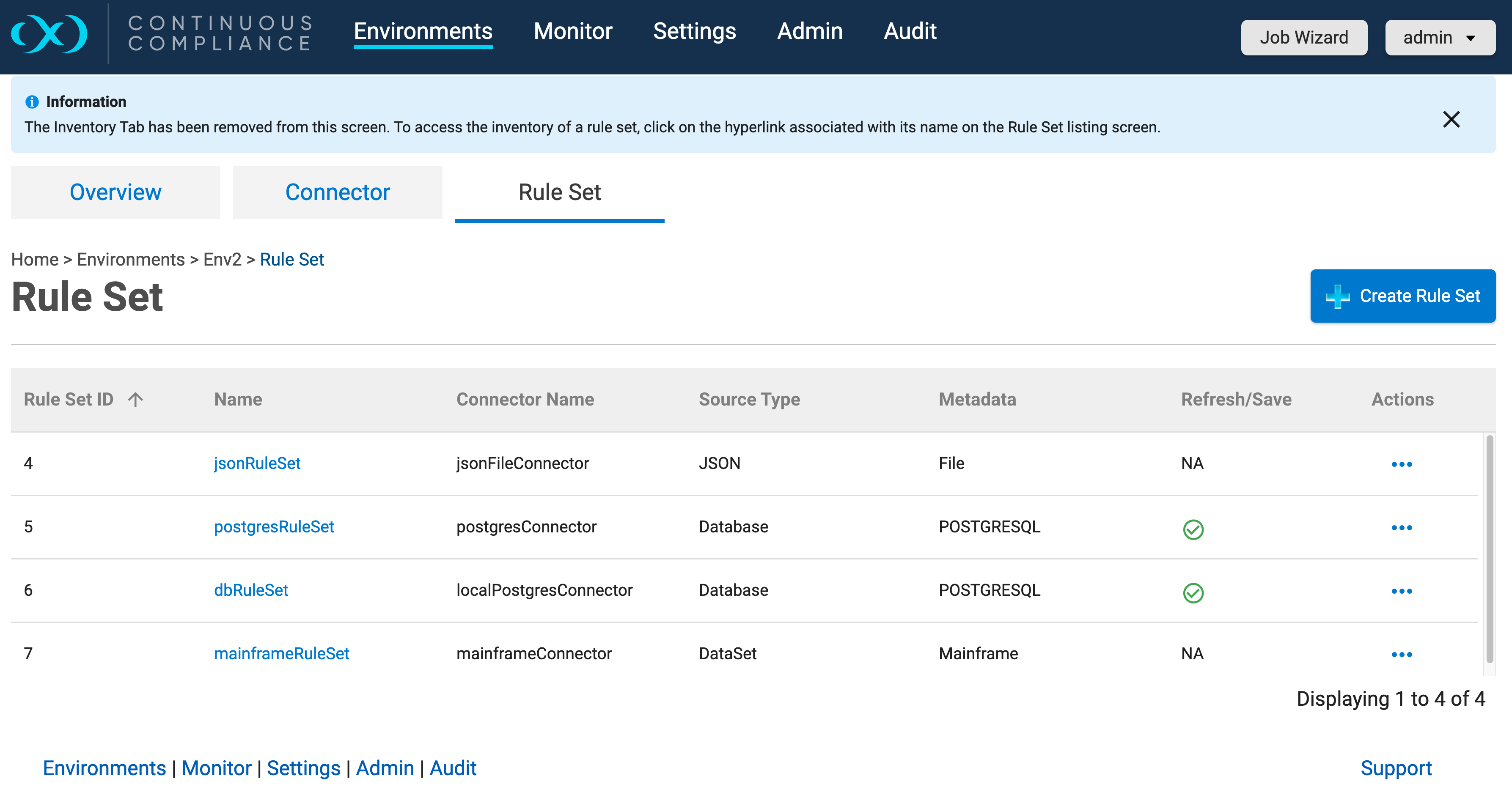Switch to the Connector tab
This screenshot has height=795, width=1512.
338,192
